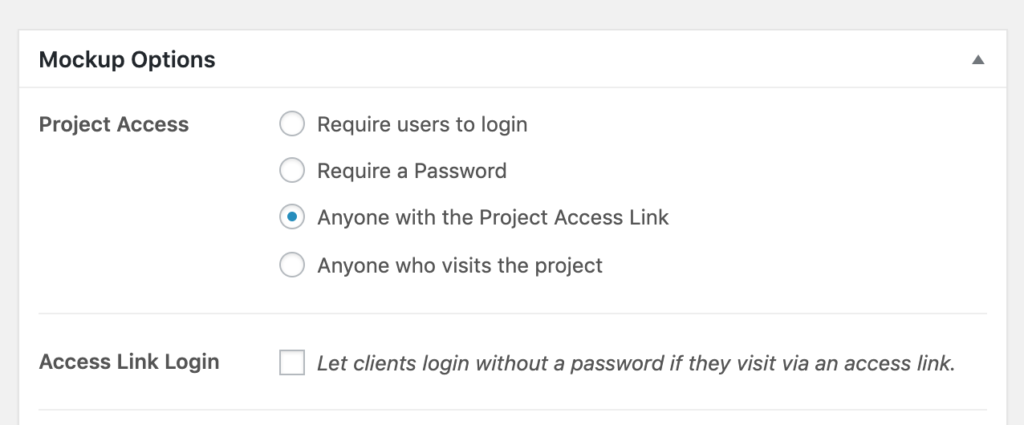
Task: Click Anyone who visits the project text
Action: [x=460, y=265]
